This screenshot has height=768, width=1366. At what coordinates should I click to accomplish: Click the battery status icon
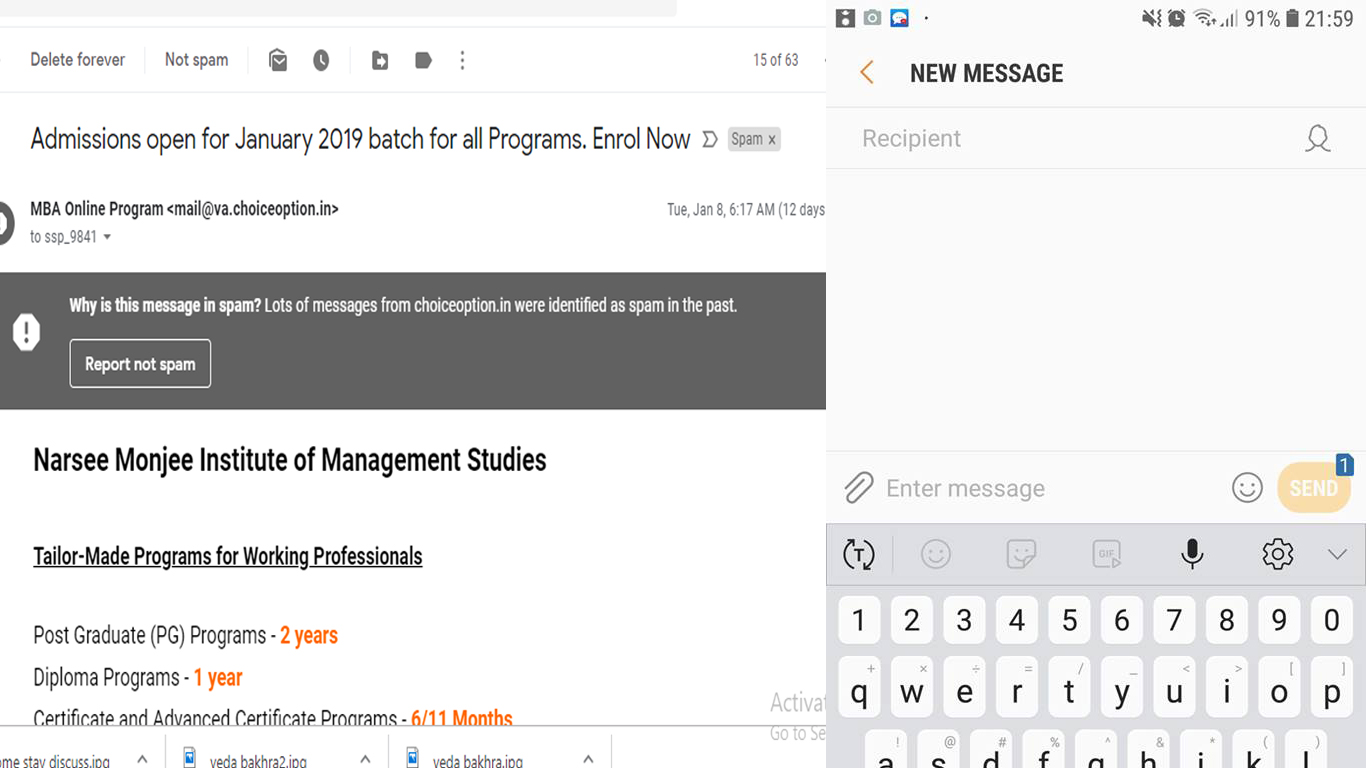click(1292, 18)
